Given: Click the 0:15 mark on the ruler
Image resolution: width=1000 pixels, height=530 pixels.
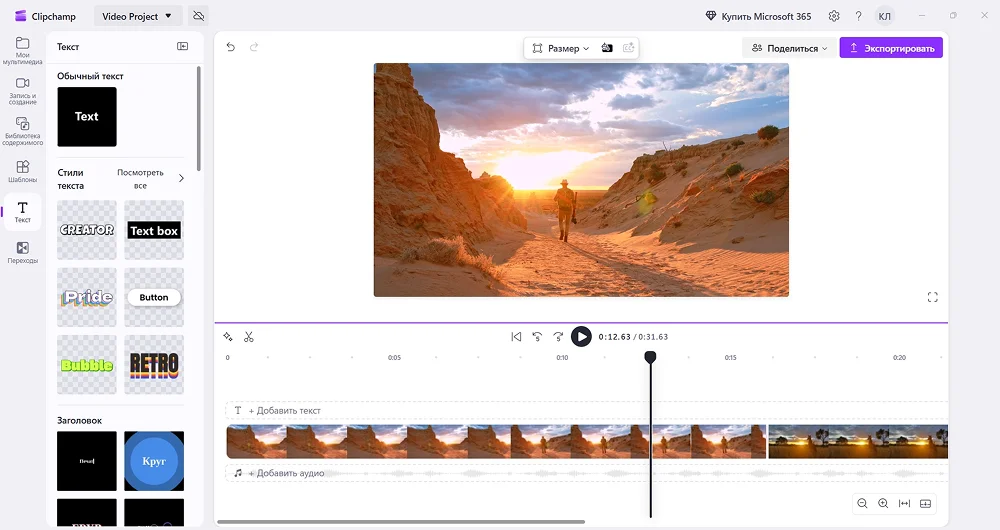Looking at the screenshot, I should (730, 358).
